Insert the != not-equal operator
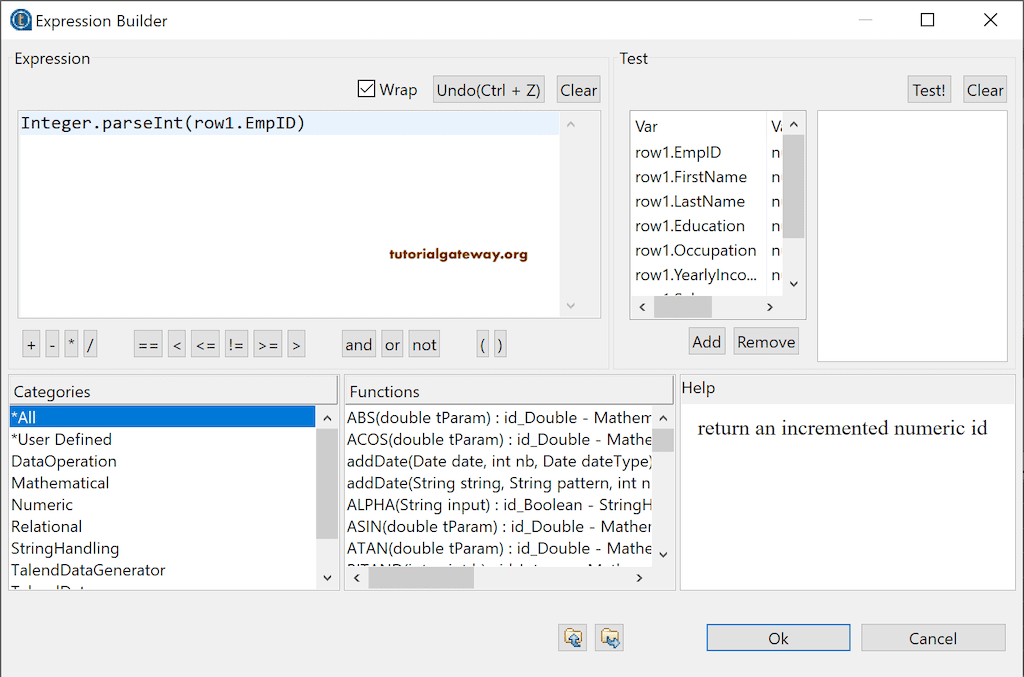 point(236,343)
